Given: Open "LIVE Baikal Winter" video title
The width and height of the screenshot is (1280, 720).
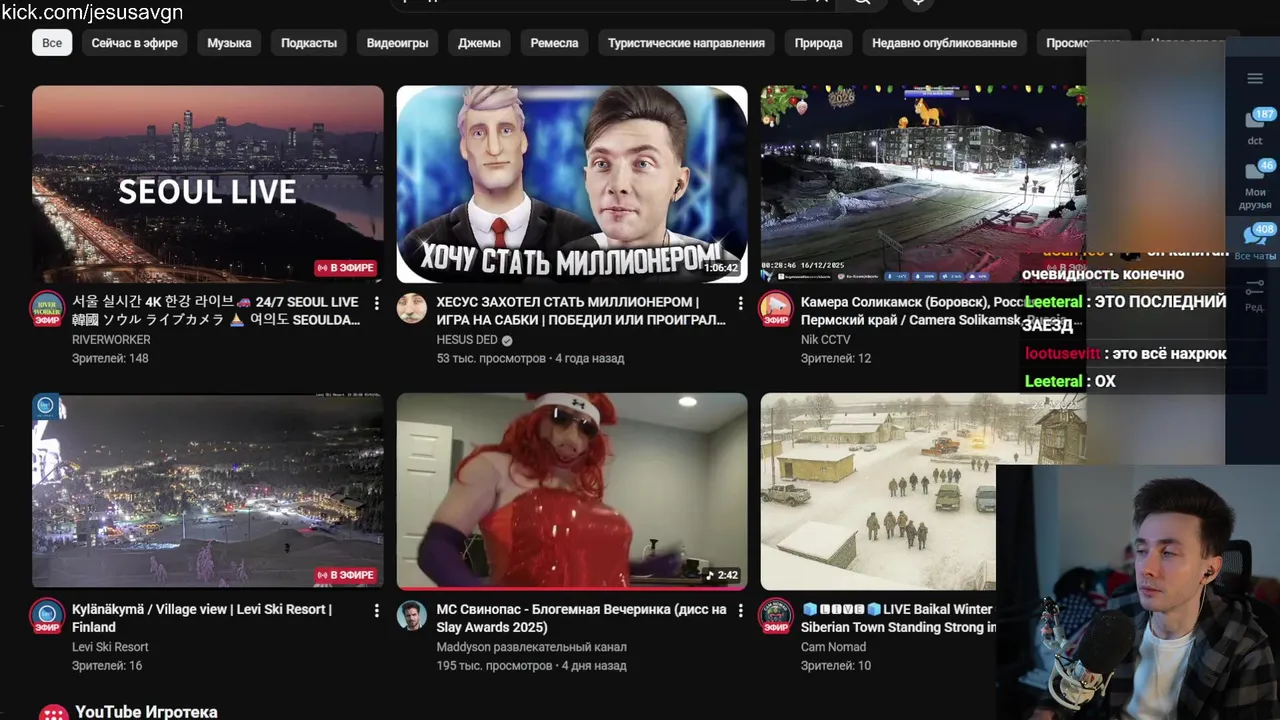Looking at the screenshot, I should click(x=898, y=618).
